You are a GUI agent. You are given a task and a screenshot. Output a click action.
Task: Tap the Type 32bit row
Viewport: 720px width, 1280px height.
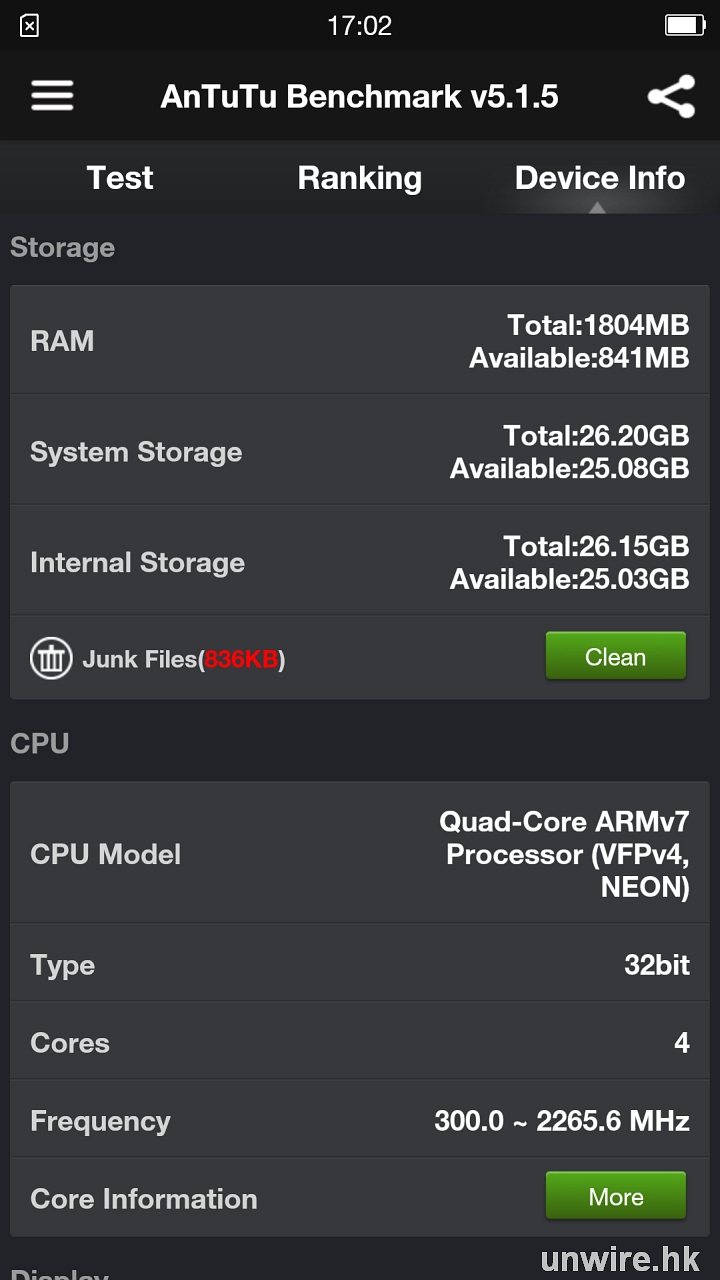point(360,965)
